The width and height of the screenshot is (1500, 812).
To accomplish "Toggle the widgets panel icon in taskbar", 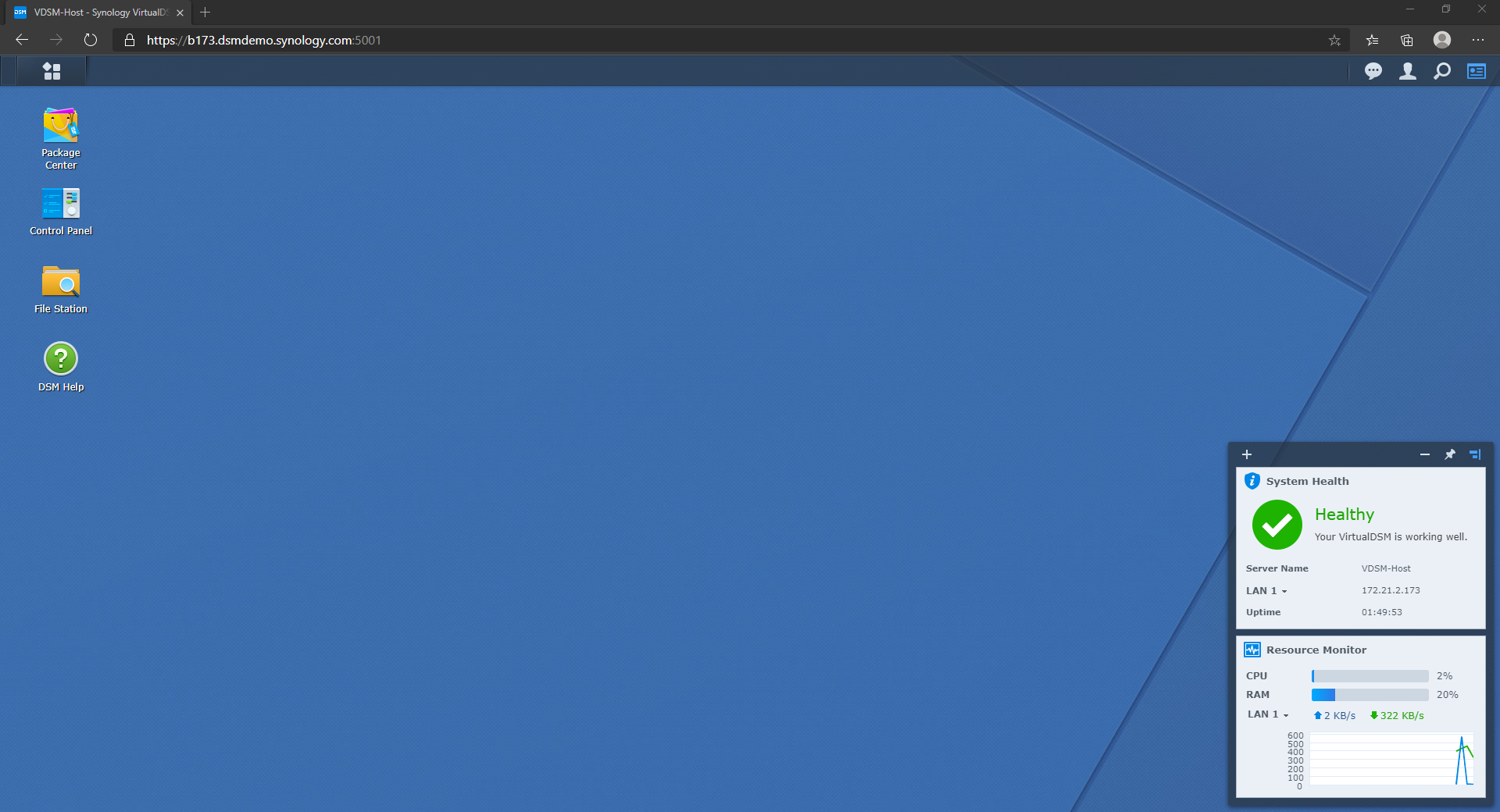I will (1477, 71).
